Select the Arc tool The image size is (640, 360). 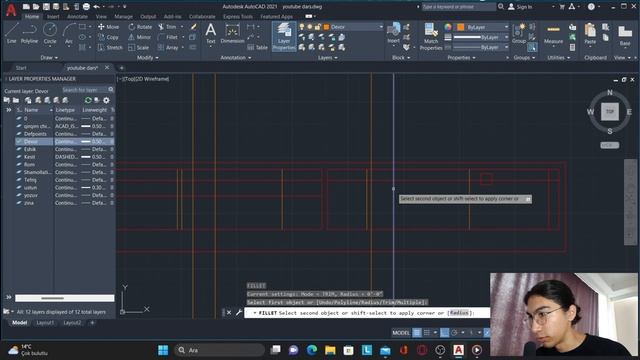(x=69, y=33)
